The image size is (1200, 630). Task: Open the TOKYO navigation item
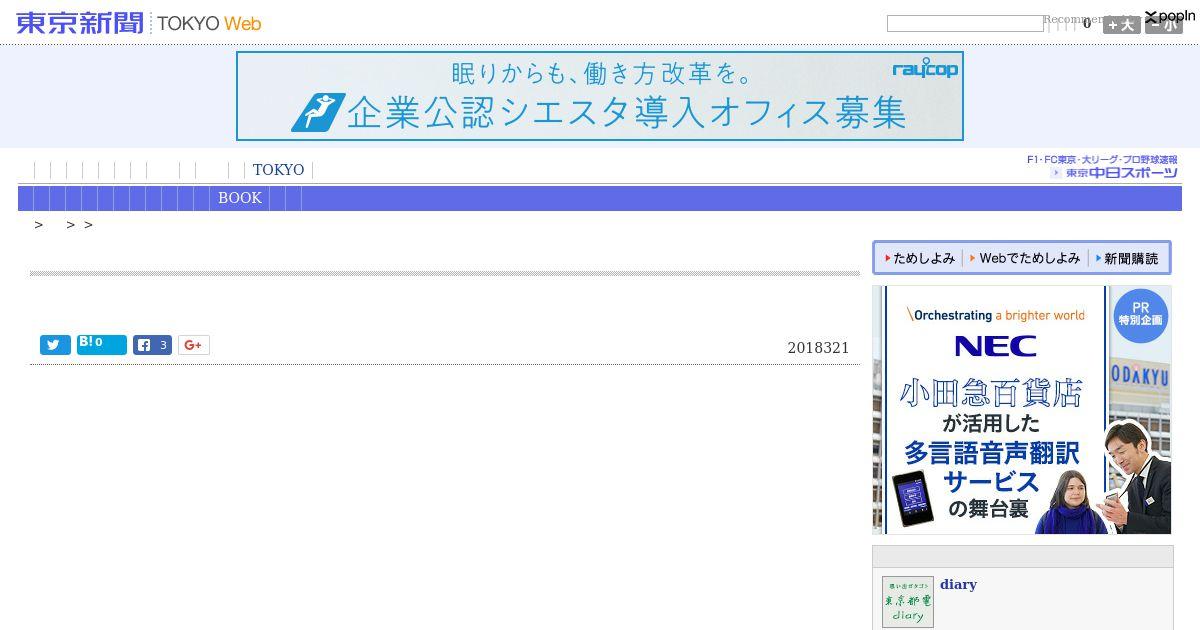tap(278, 170)
